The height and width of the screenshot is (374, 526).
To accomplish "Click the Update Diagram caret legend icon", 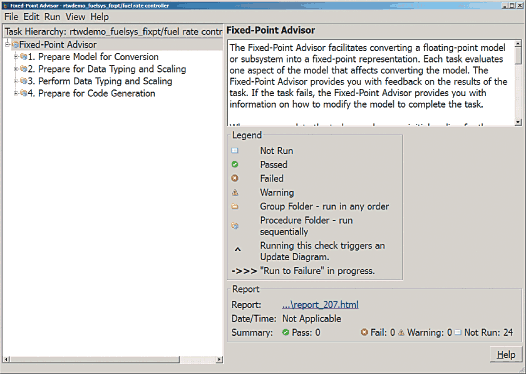I will pyautogui.click(x=238, y=250).
